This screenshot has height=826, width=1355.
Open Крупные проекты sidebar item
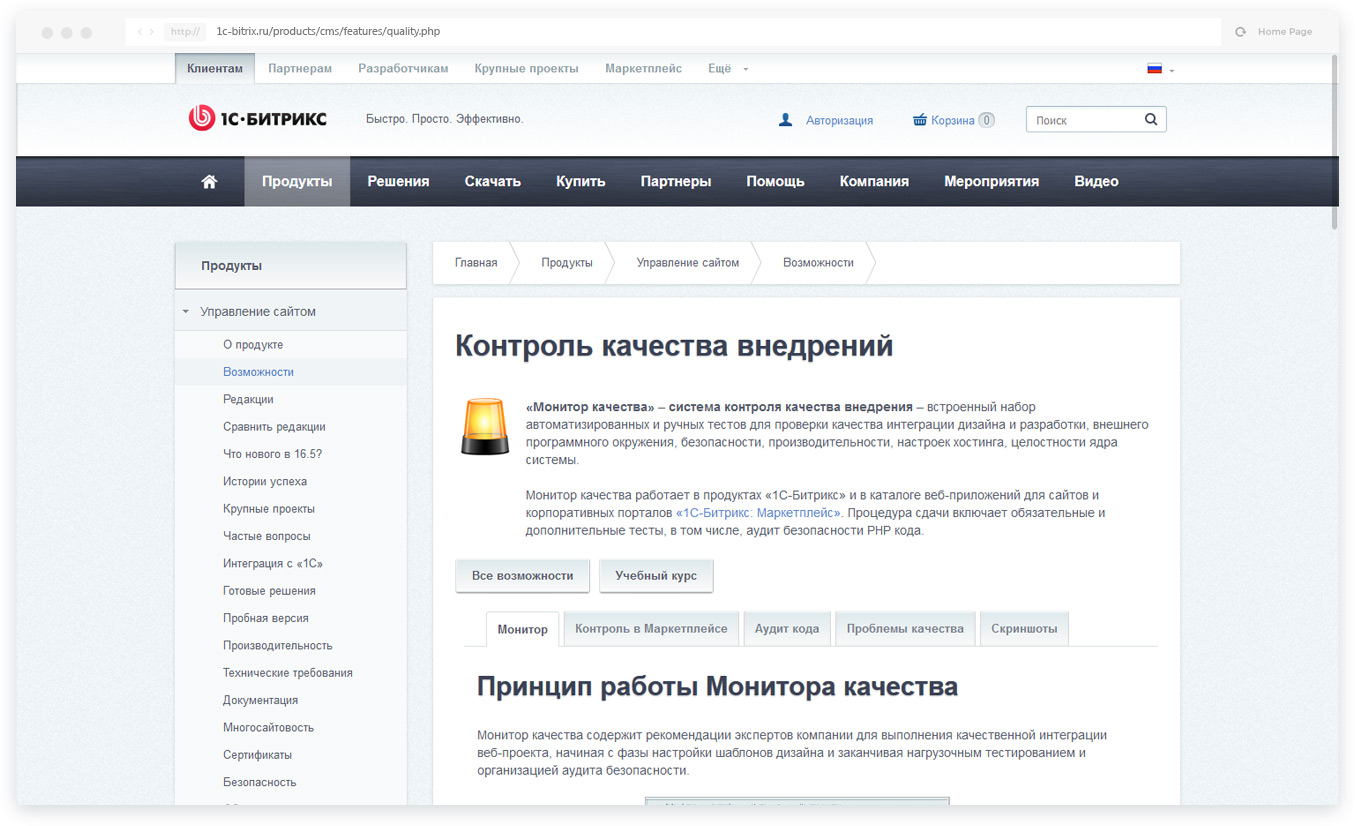coord(269,508)
